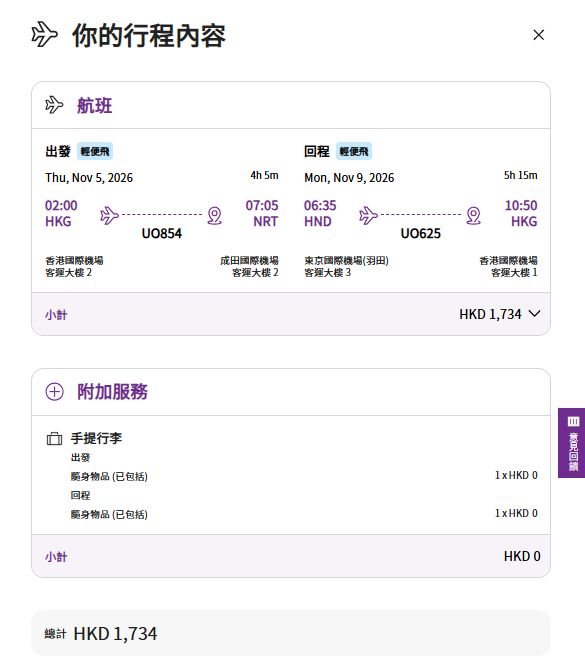Click flight number UO854

(162, 233)
